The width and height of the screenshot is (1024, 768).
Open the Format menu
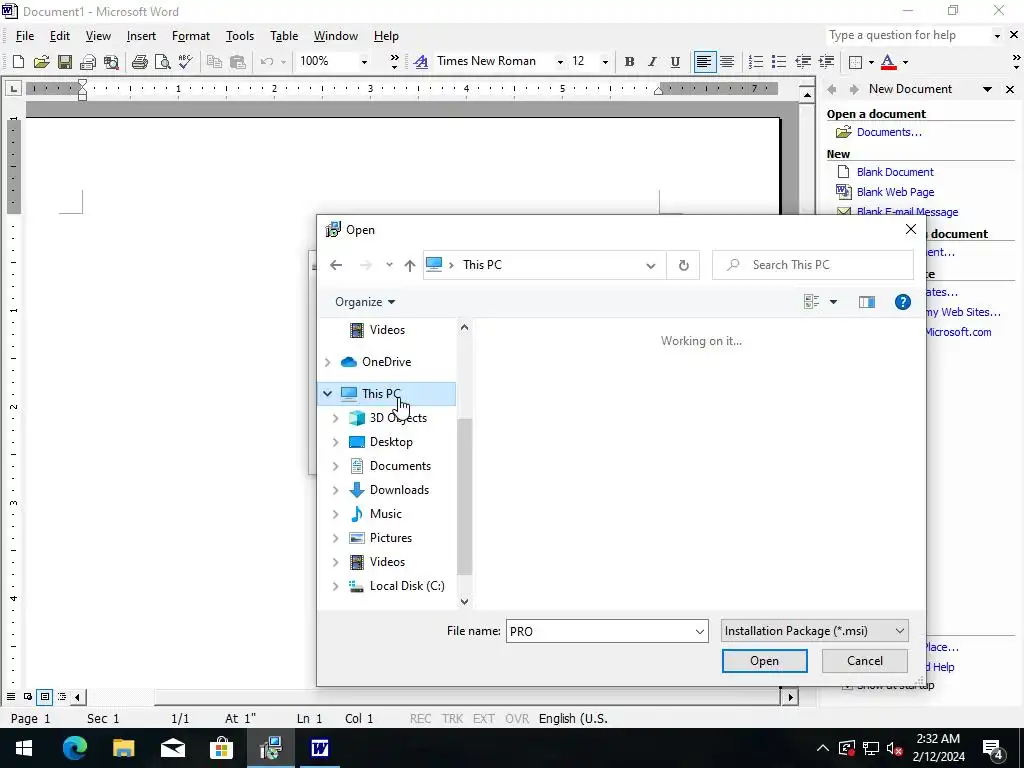click(x=191, y=36)
